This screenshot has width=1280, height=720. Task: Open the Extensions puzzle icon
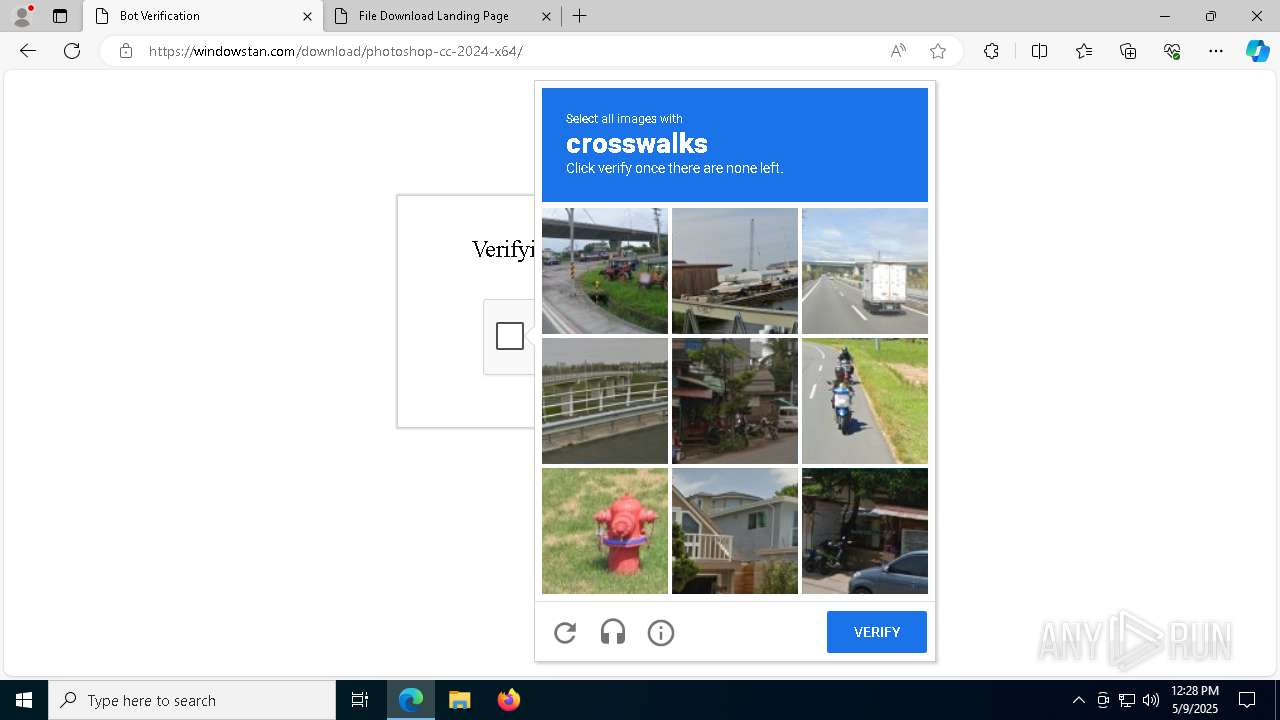pos(991,51)
